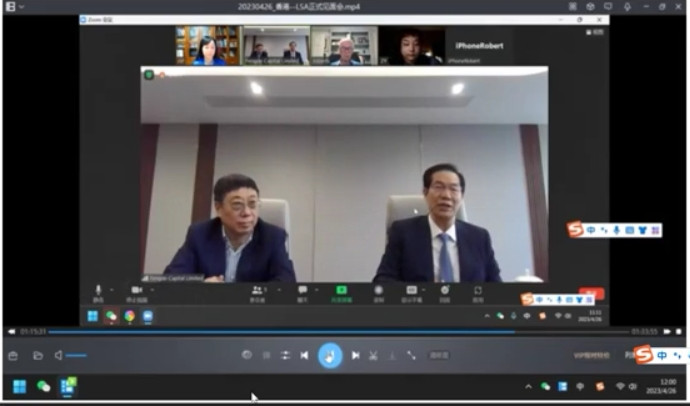Open the Start menu in the recorded inner taskbar
Viewport: 690px width, 406px height.
pos(92,316)
